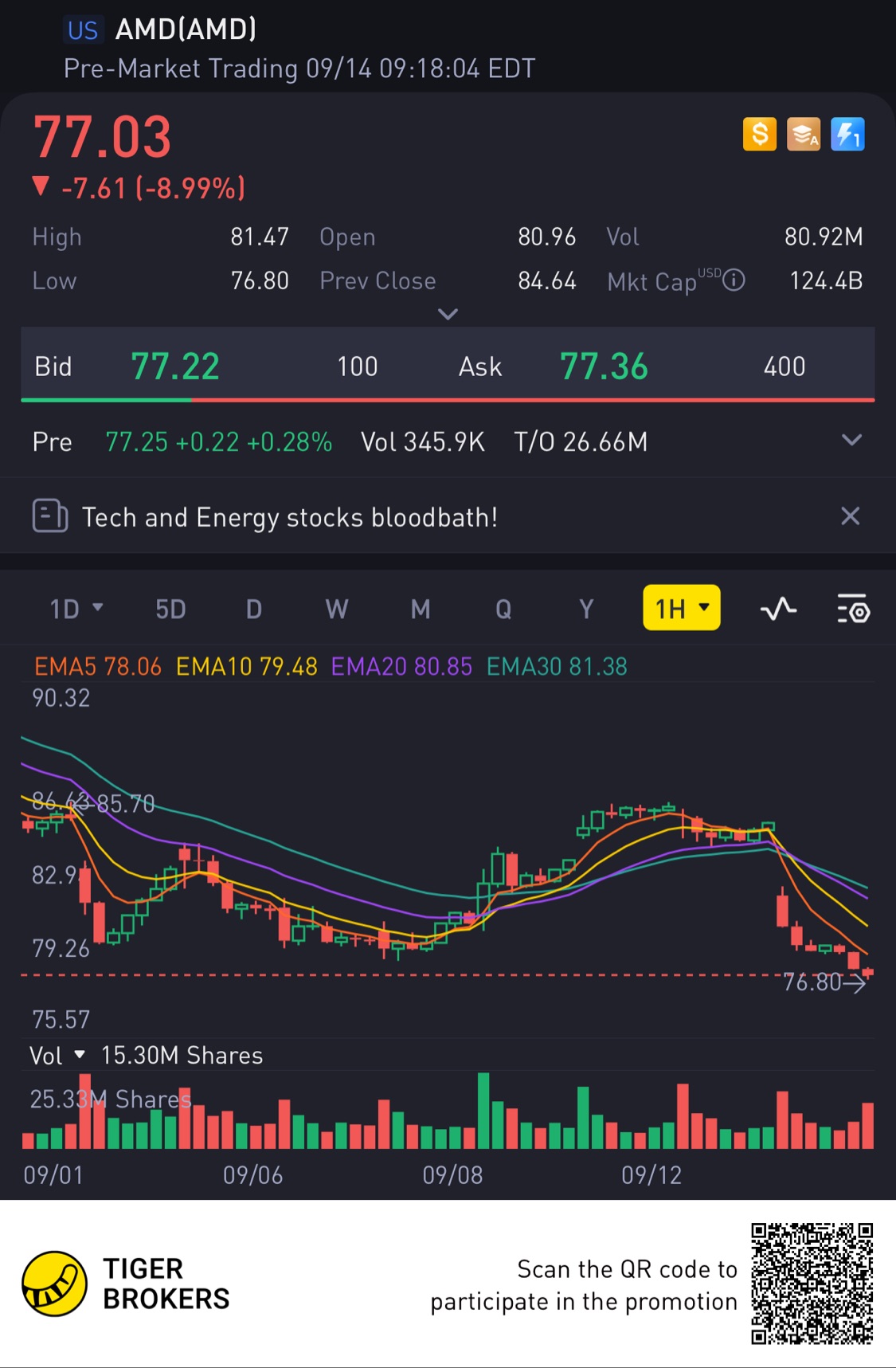Tap the Prev Close 84.64 value

click(x=547, y=280)
